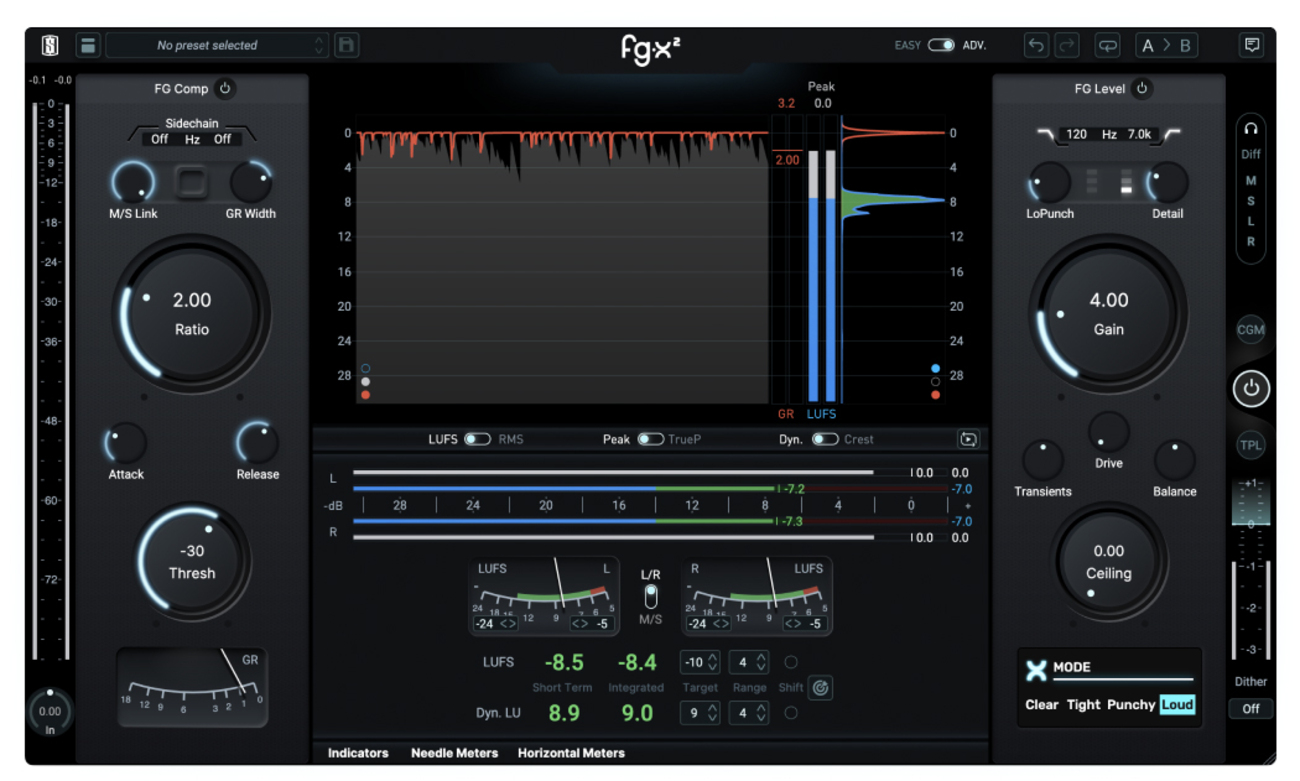This screenshot has width=1300, height=781.
Task: Toggle Peak to TrueP switch
Action: [650, 439]
